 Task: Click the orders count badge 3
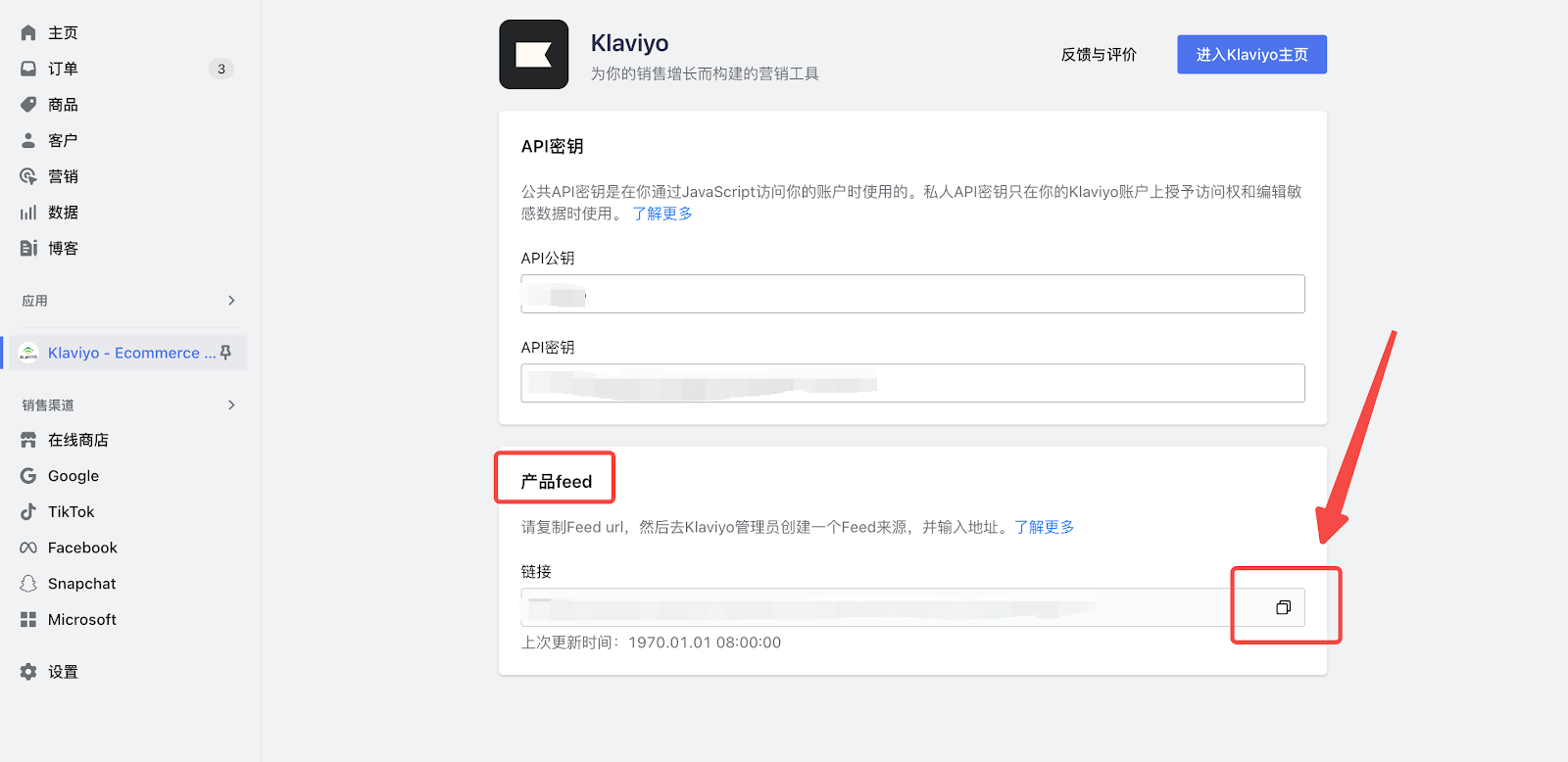pos(221,69)
